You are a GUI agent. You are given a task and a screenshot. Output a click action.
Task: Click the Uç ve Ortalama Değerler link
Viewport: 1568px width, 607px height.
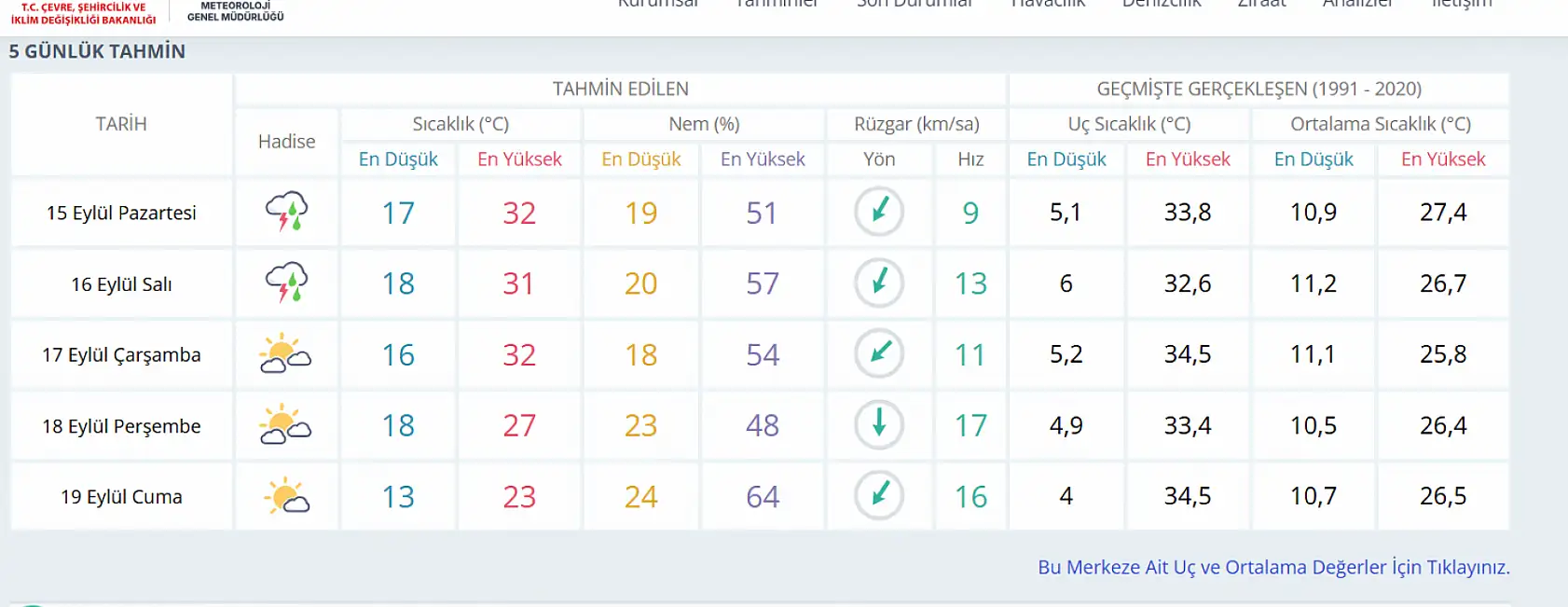pyautogui.click(x=1275, y=566)
